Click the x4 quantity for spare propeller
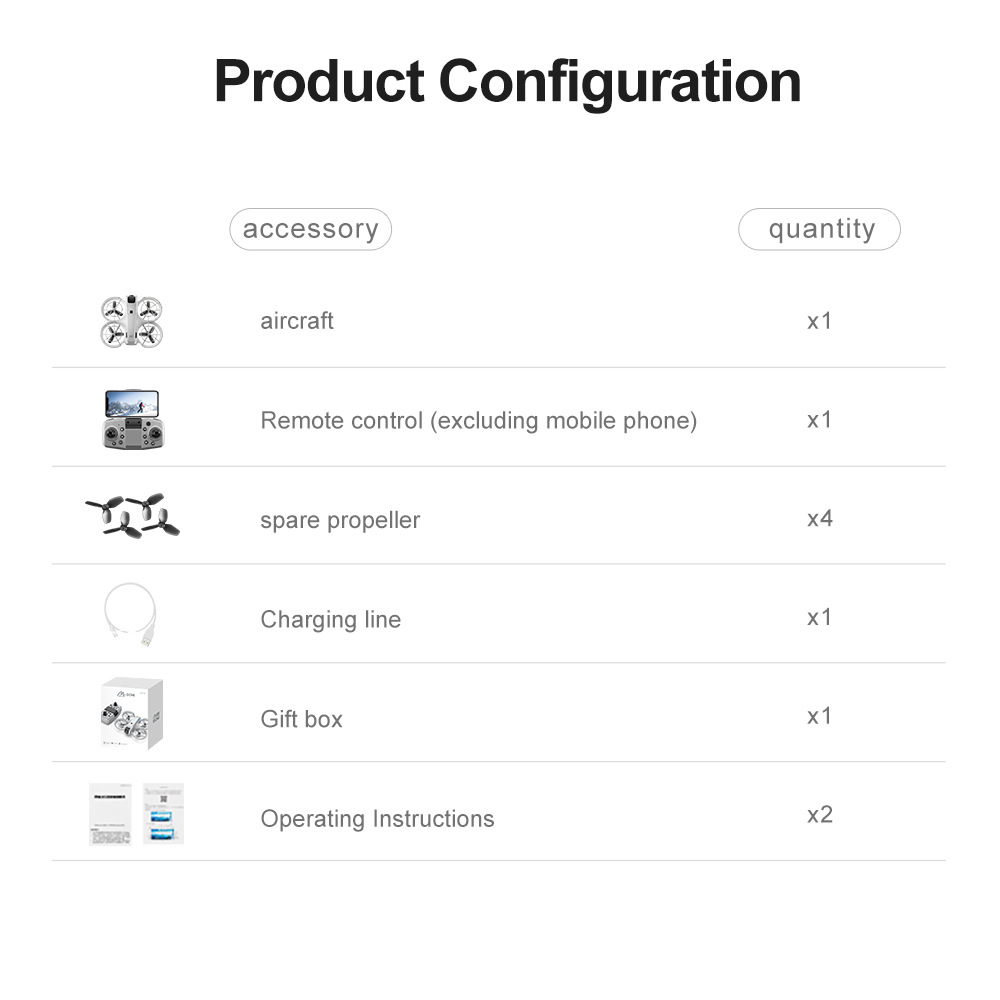This screenshot has width=1000, height=1000. pos(819,518)
